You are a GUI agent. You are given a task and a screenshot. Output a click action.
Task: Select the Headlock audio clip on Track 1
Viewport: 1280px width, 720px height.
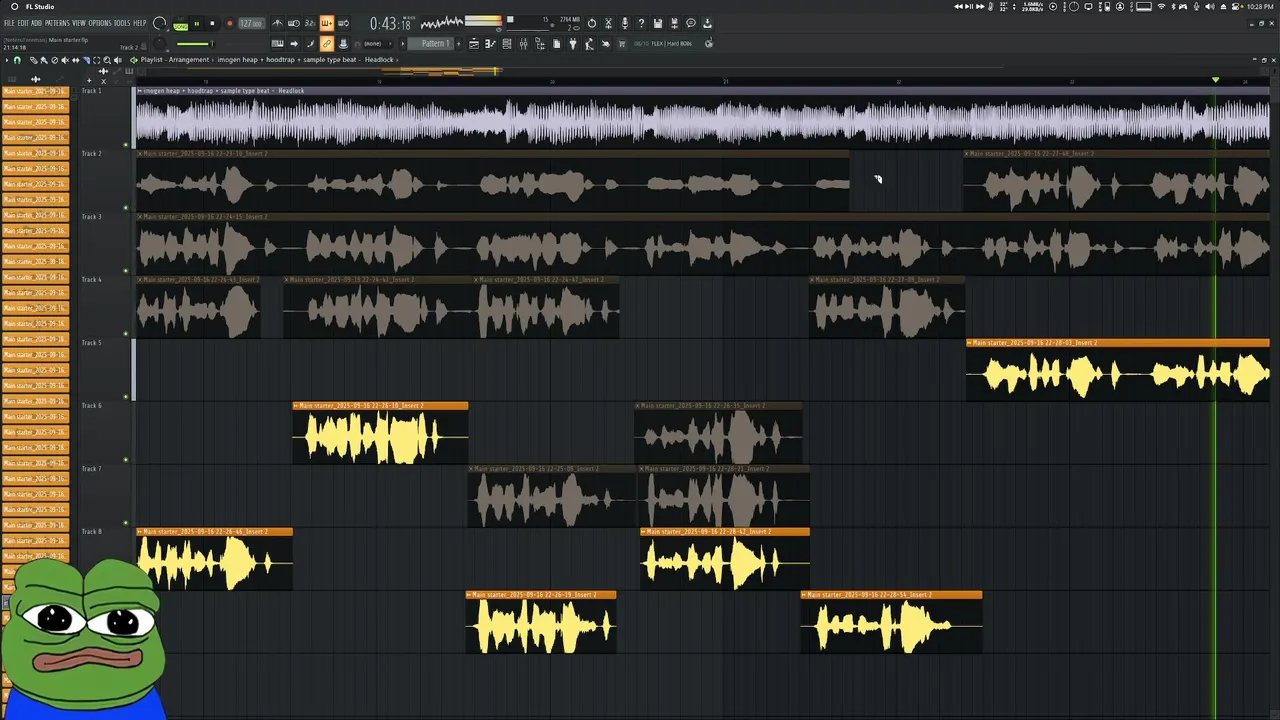tap(702, 118)
